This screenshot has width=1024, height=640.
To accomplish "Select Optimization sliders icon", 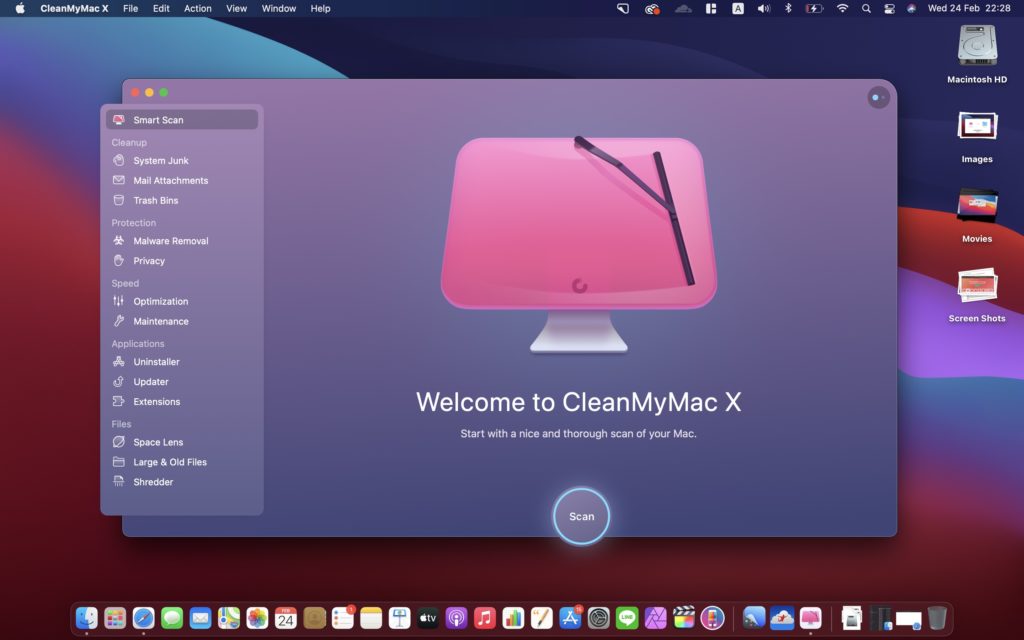I will click(119, 301).
